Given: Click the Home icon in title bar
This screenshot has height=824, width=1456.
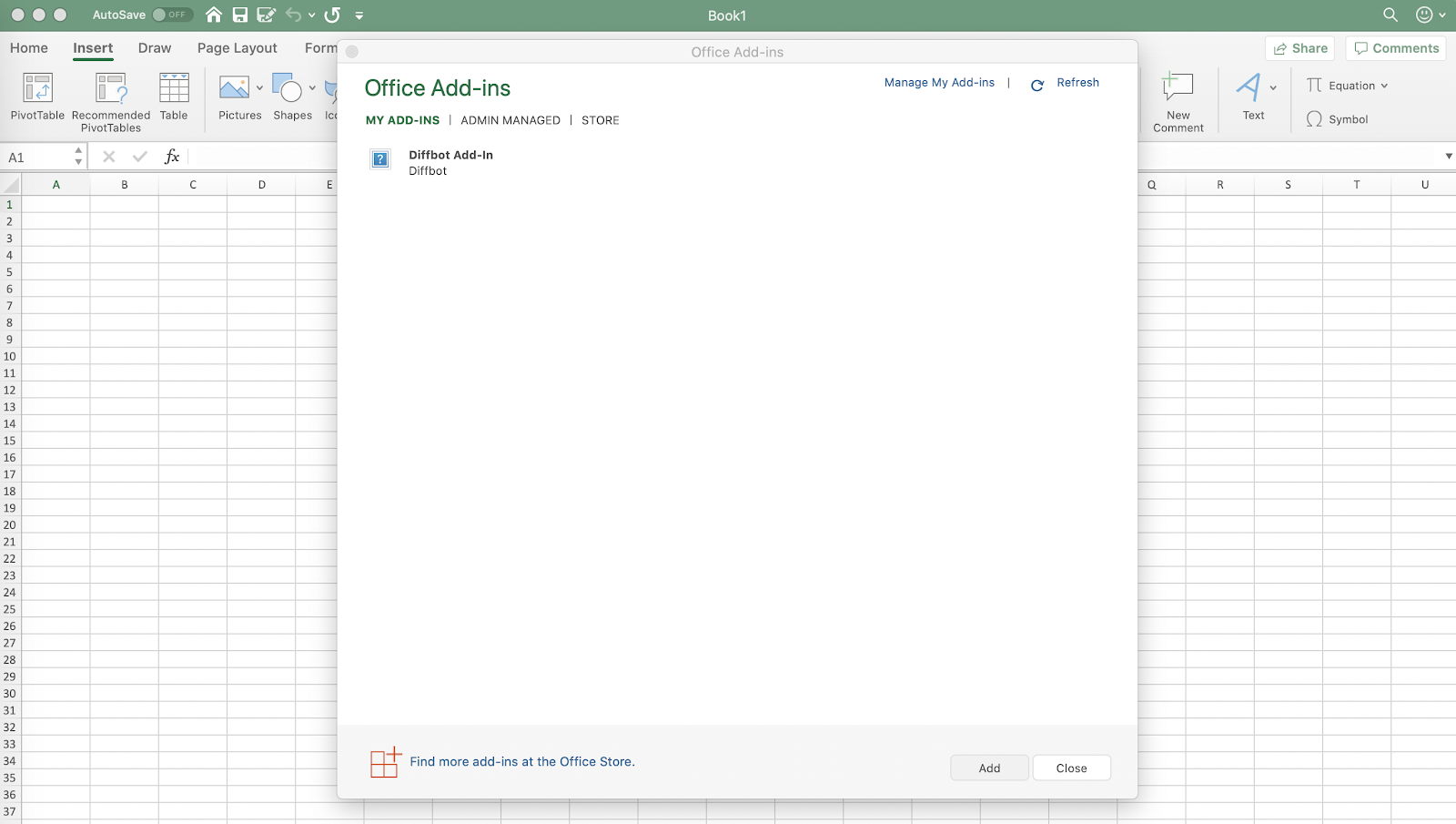Looking at the screenshot, I should [x=214, y=15].
